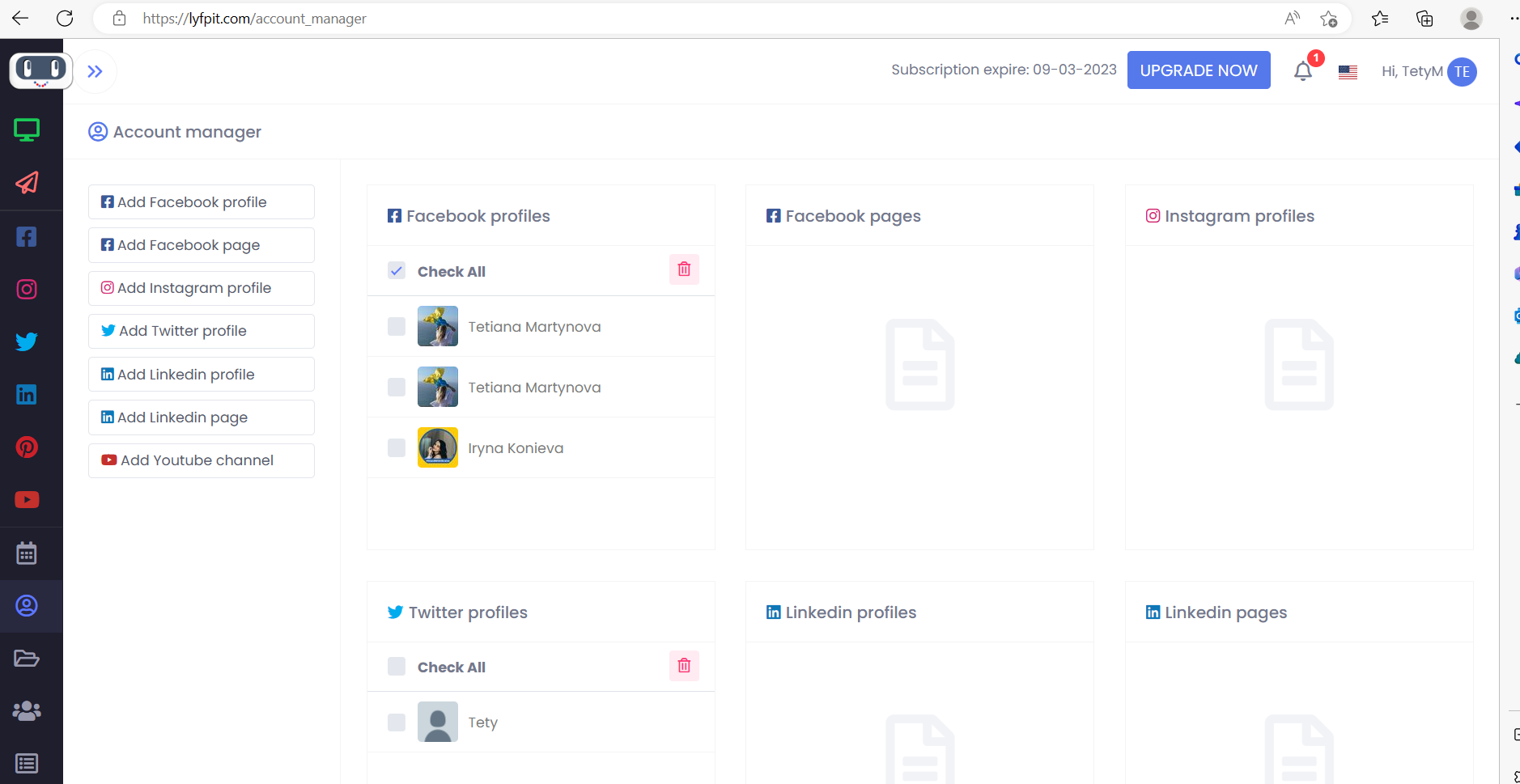Viewport: 1520px width, 784px height.
Task: Toggle Check All for Twitter profiles
Action: [x=397, y=666]
